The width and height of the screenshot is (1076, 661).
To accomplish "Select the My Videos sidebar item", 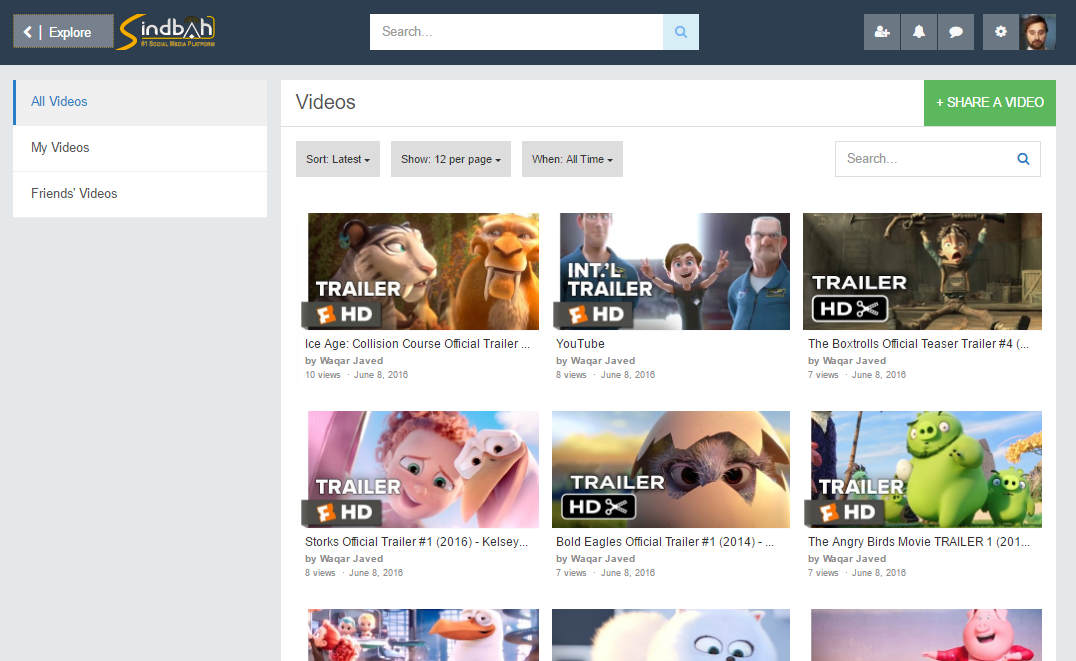I will 140,148.
